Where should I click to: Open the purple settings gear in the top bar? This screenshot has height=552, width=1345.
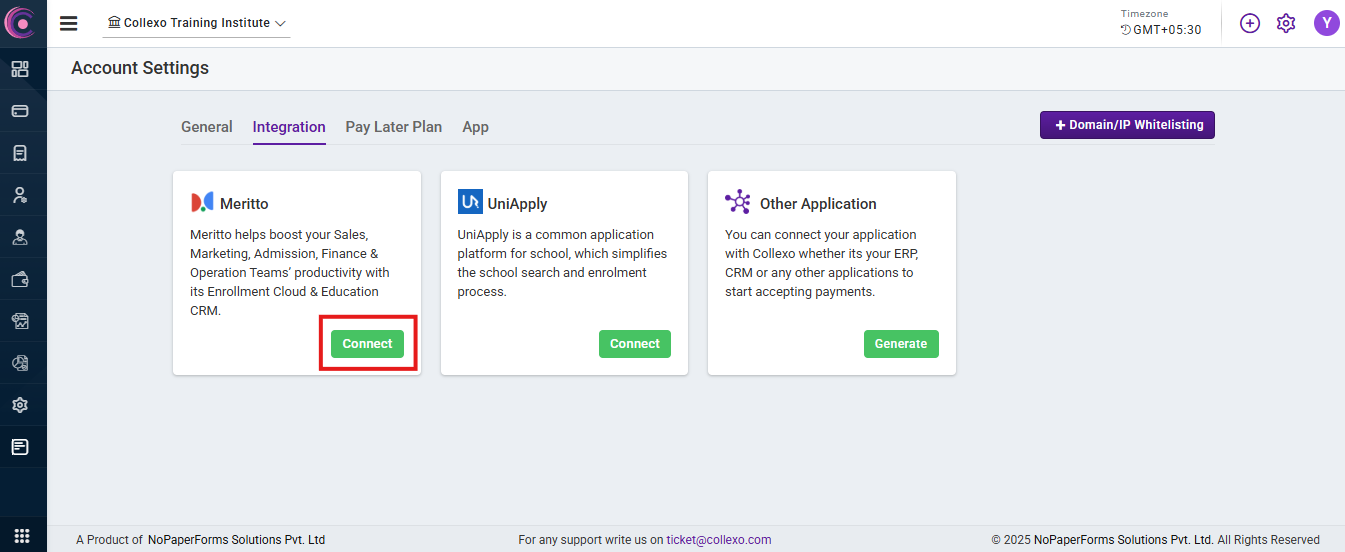point(1286,23)
